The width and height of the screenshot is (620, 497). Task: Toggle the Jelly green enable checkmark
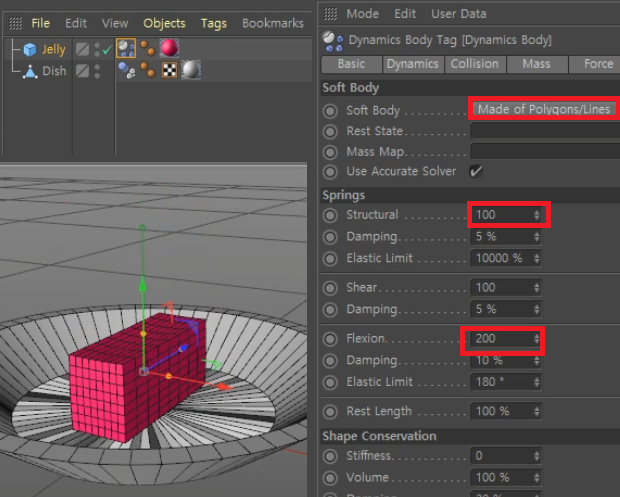[x=107, y=50]
